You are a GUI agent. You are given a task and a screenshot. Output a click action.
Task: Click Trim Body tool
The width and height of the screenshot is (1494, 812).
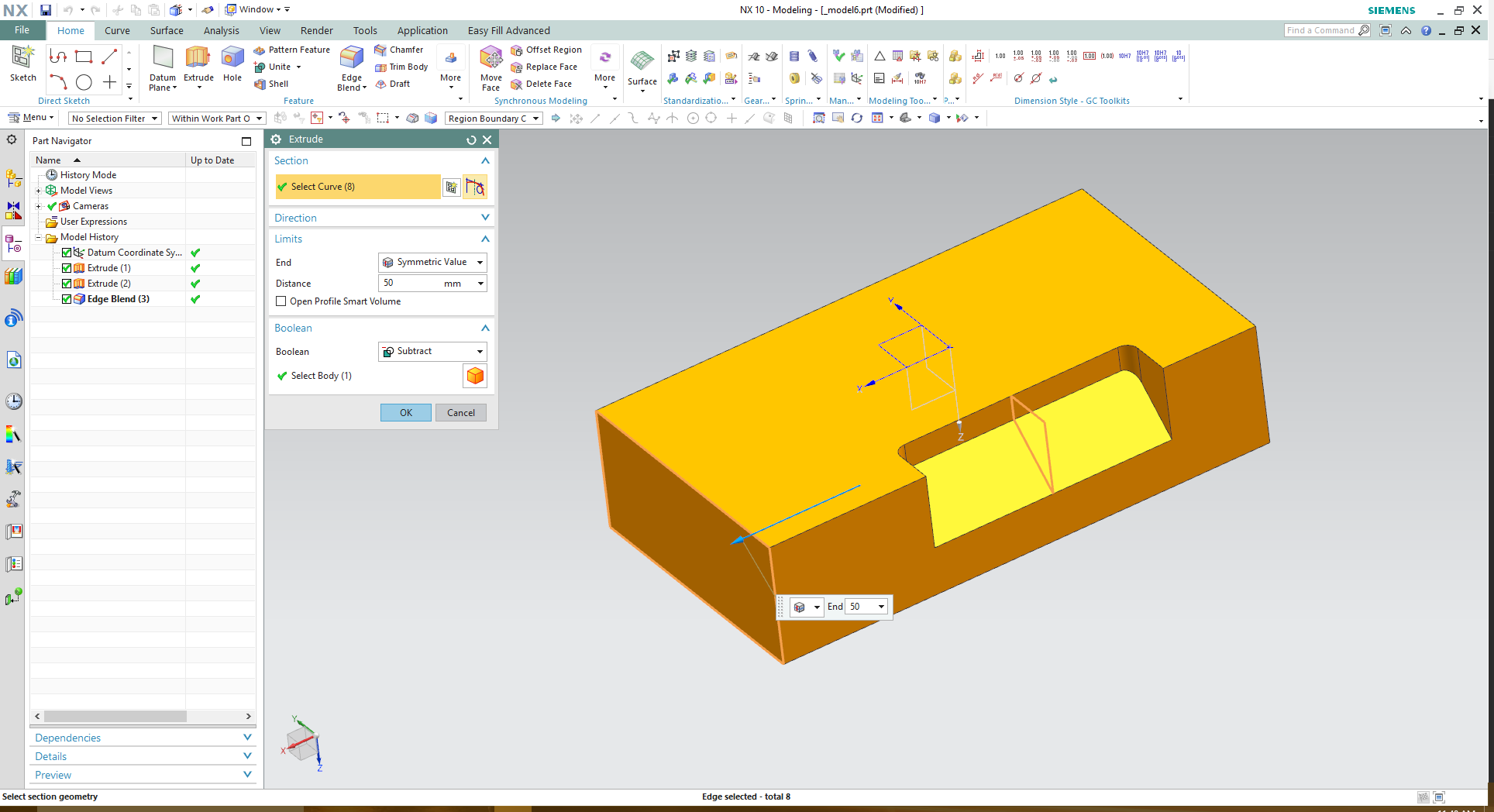401,67
